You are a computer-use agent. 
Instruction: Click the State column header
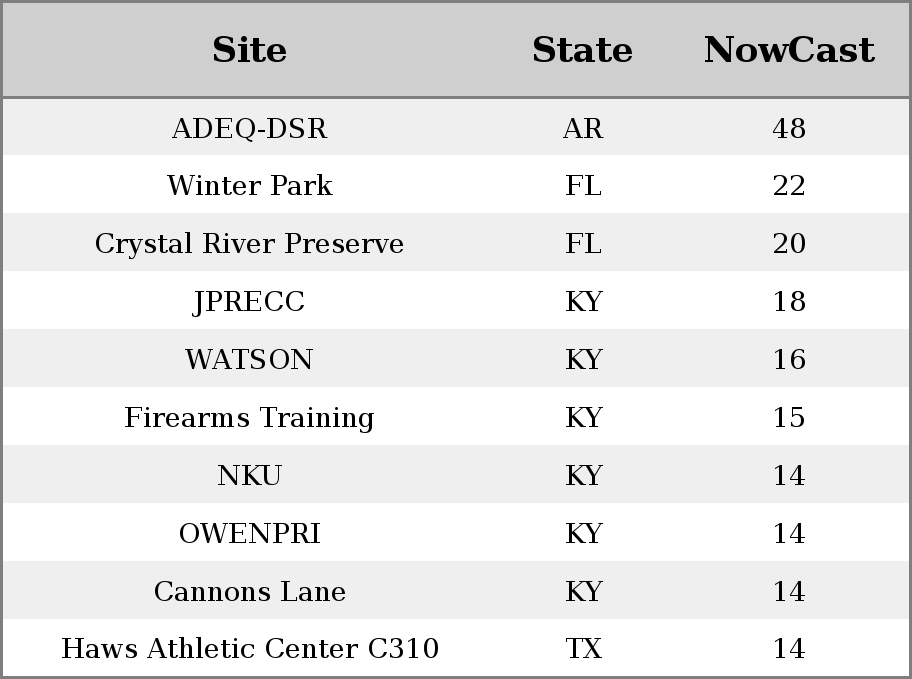click(x=582, y=50)
